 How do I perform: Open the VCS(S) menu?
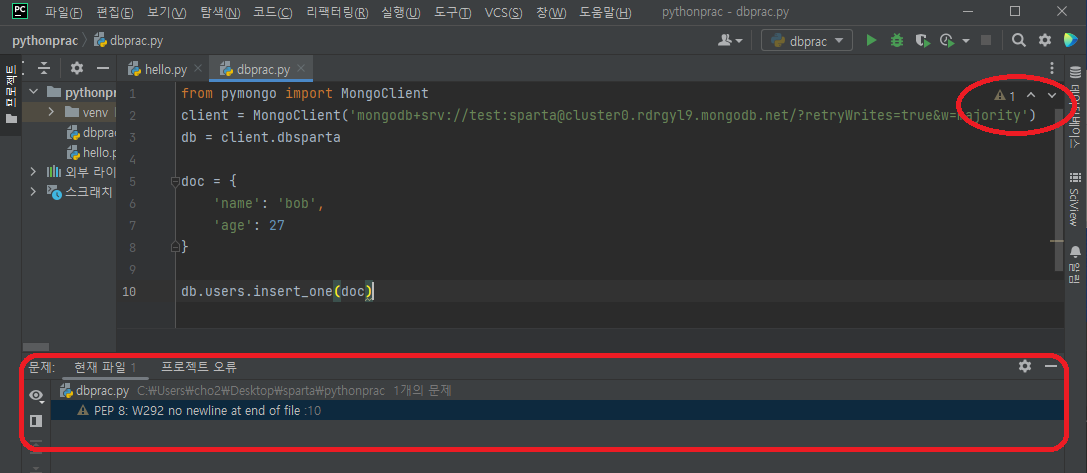[503, 12]
